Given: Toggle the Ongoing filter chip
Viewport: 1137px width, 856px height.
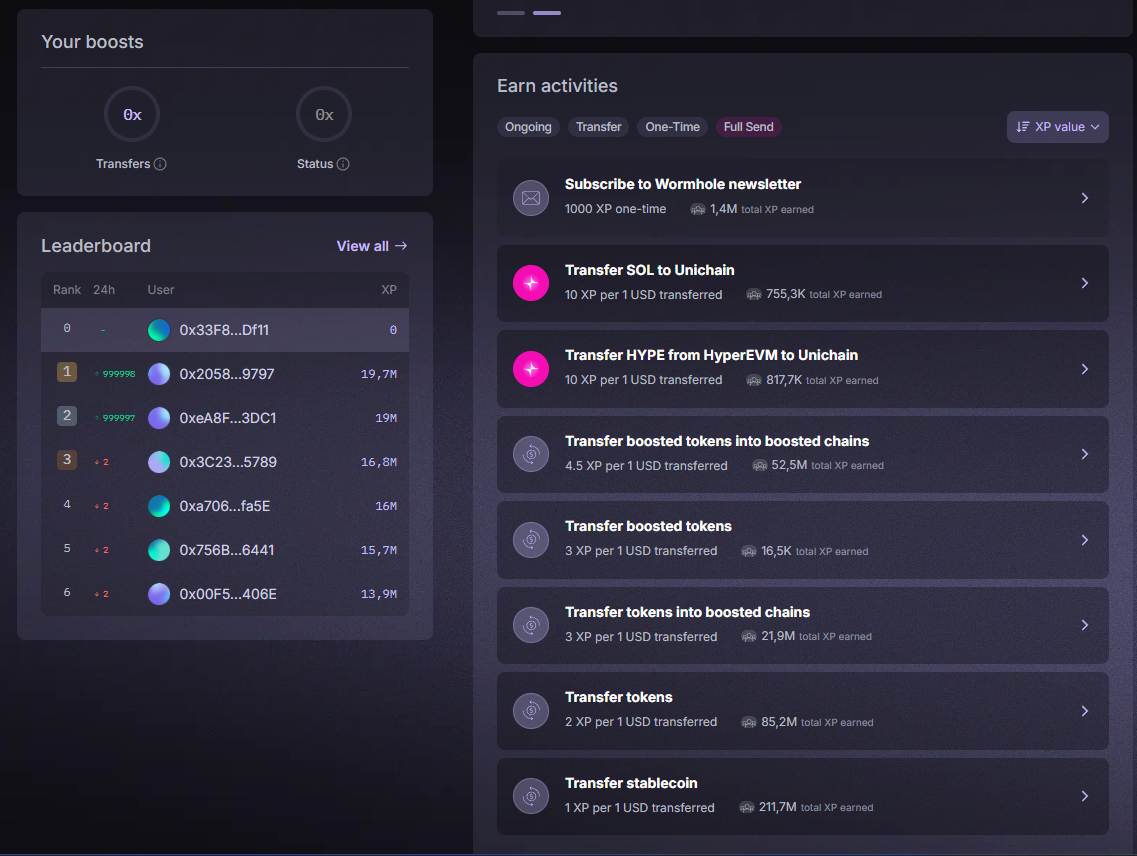Looking at the screenshot, I should [x=528, y=127].
